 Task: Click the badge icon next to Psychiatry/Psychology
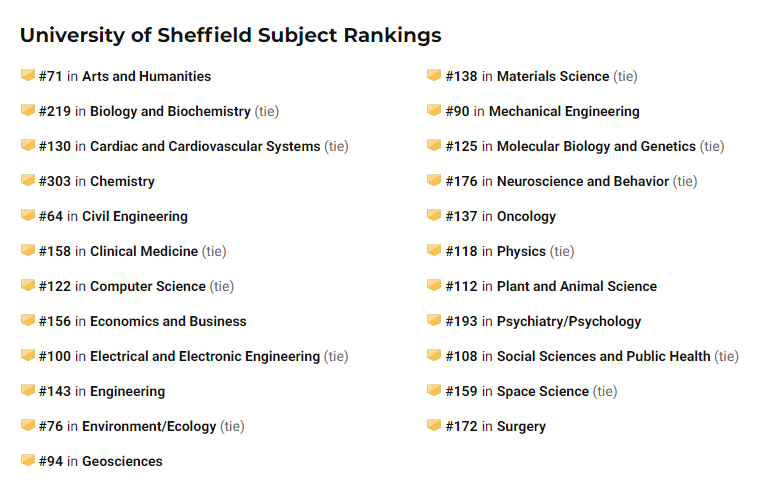click(x=434, y=320)
